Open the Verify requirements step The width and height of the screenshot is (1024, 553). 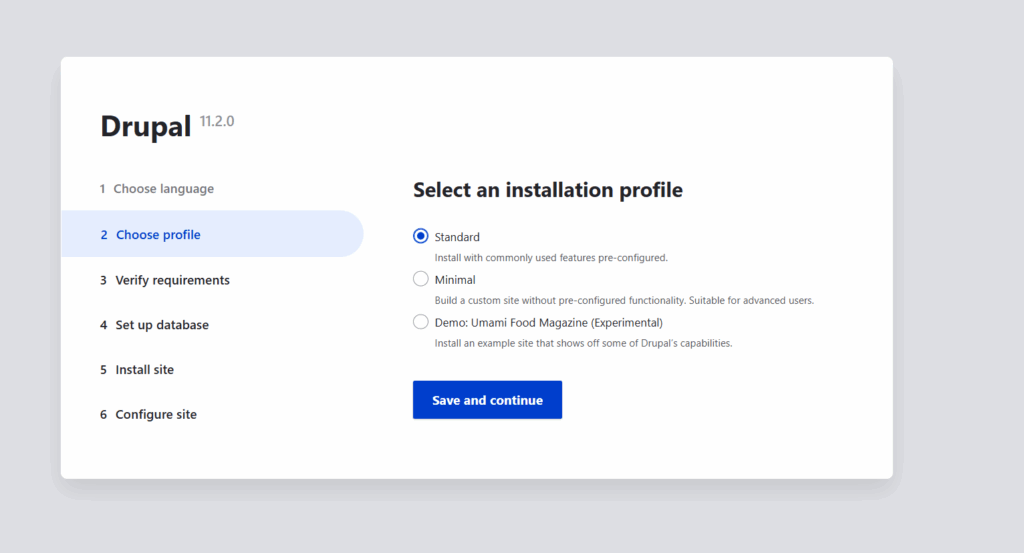pos(165,280)
